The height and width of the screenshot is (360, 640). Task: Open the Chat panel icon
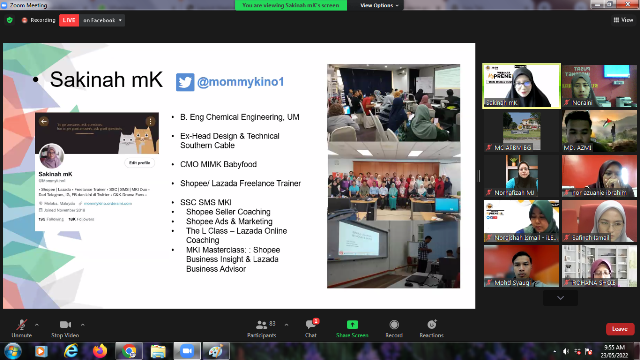311,325
